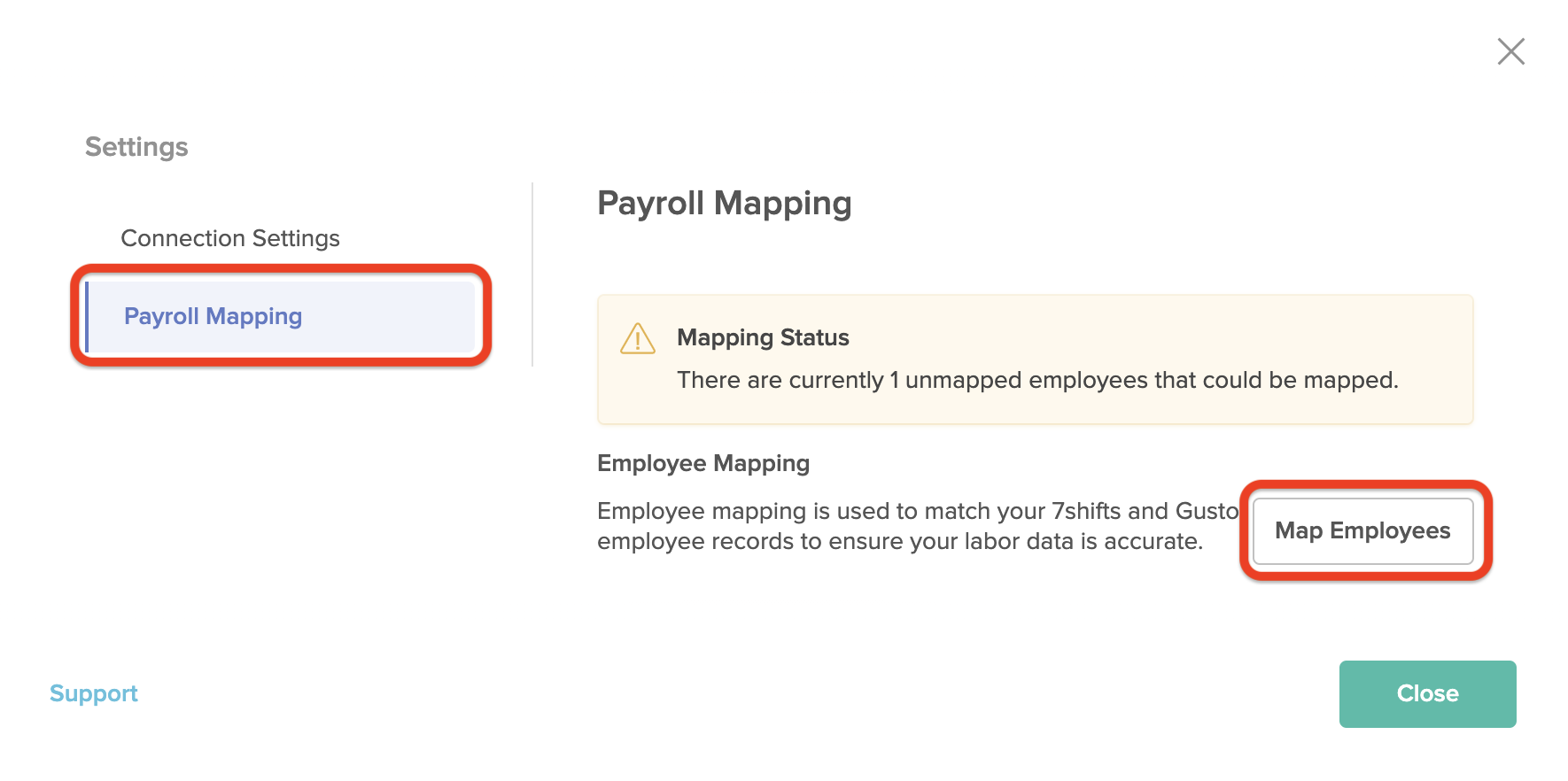Click the text mentioning 7shifts and Gusto
This screenshot has height=781, width=1568.
click(918, 511)
